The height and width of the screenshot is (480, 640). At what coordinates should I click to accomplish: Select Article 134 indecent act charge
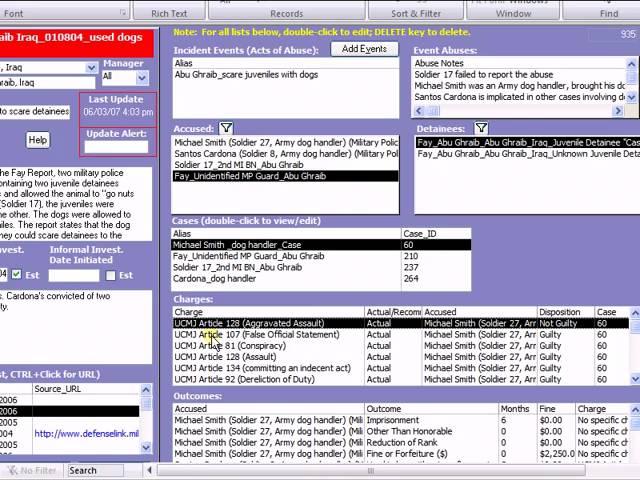point(400,368)
